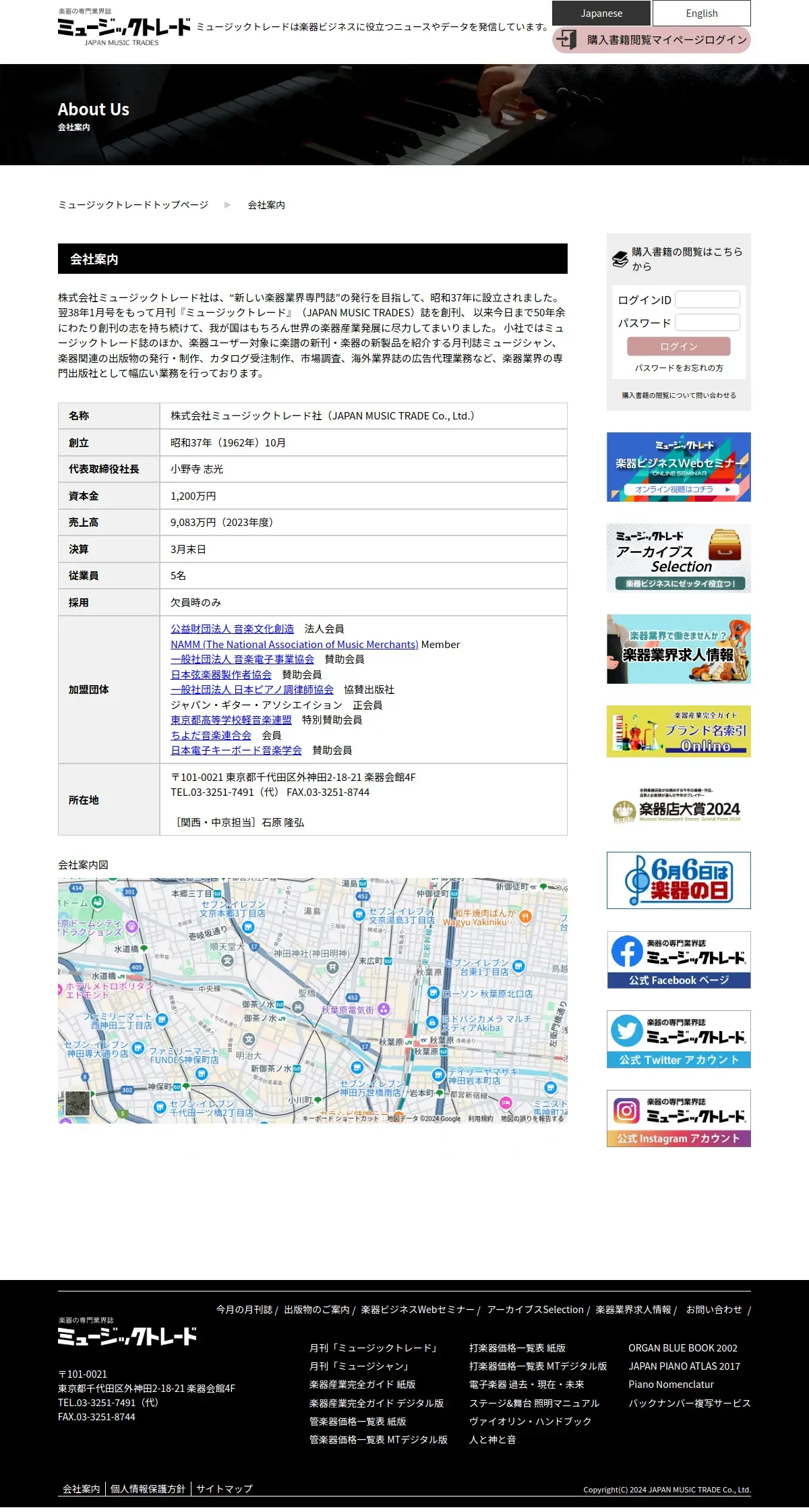Open footer link ヴァイオリン・ハンドブック

531,1422
